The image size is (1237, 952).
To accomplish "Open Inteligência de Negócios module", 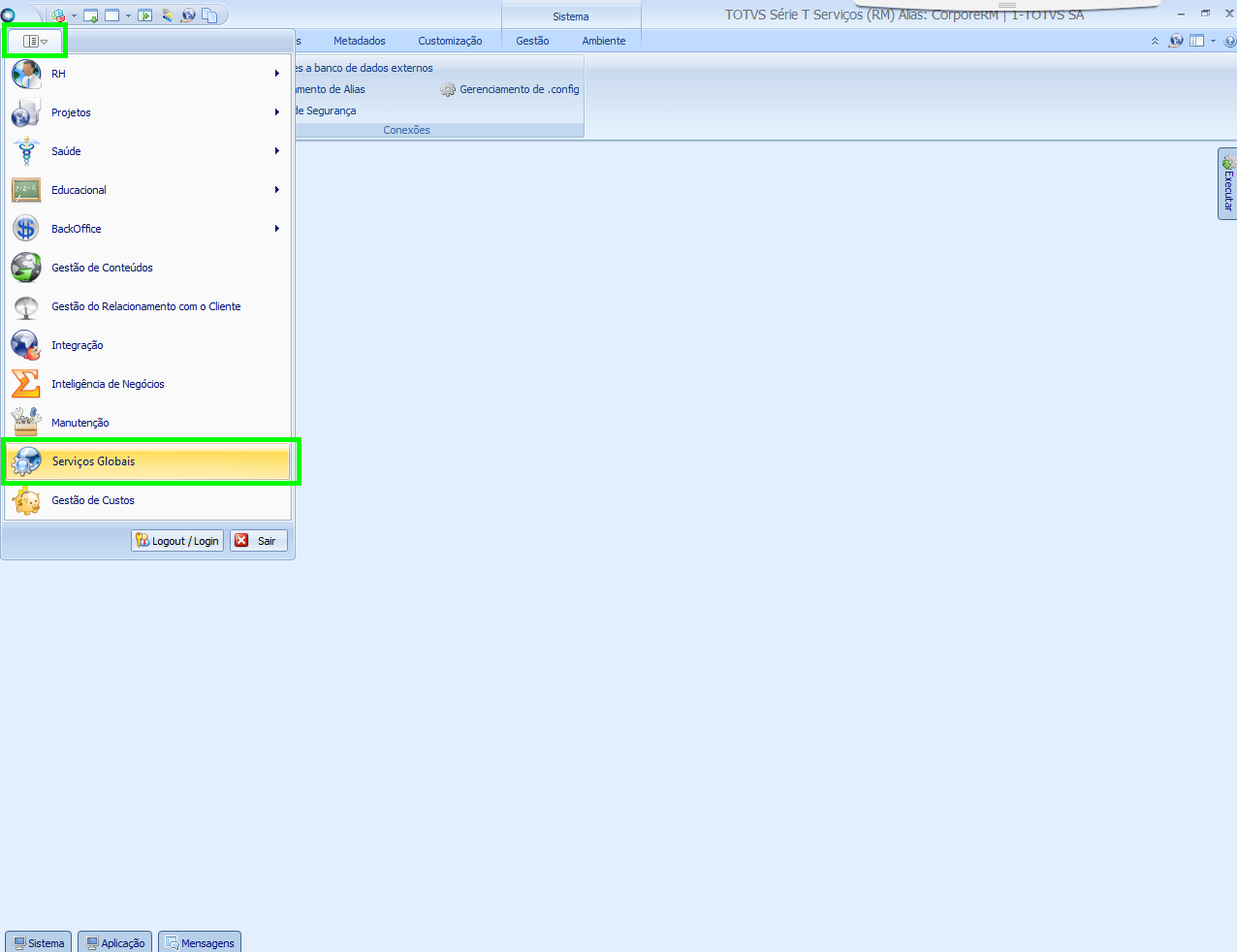I will click(x=147, y=384).
